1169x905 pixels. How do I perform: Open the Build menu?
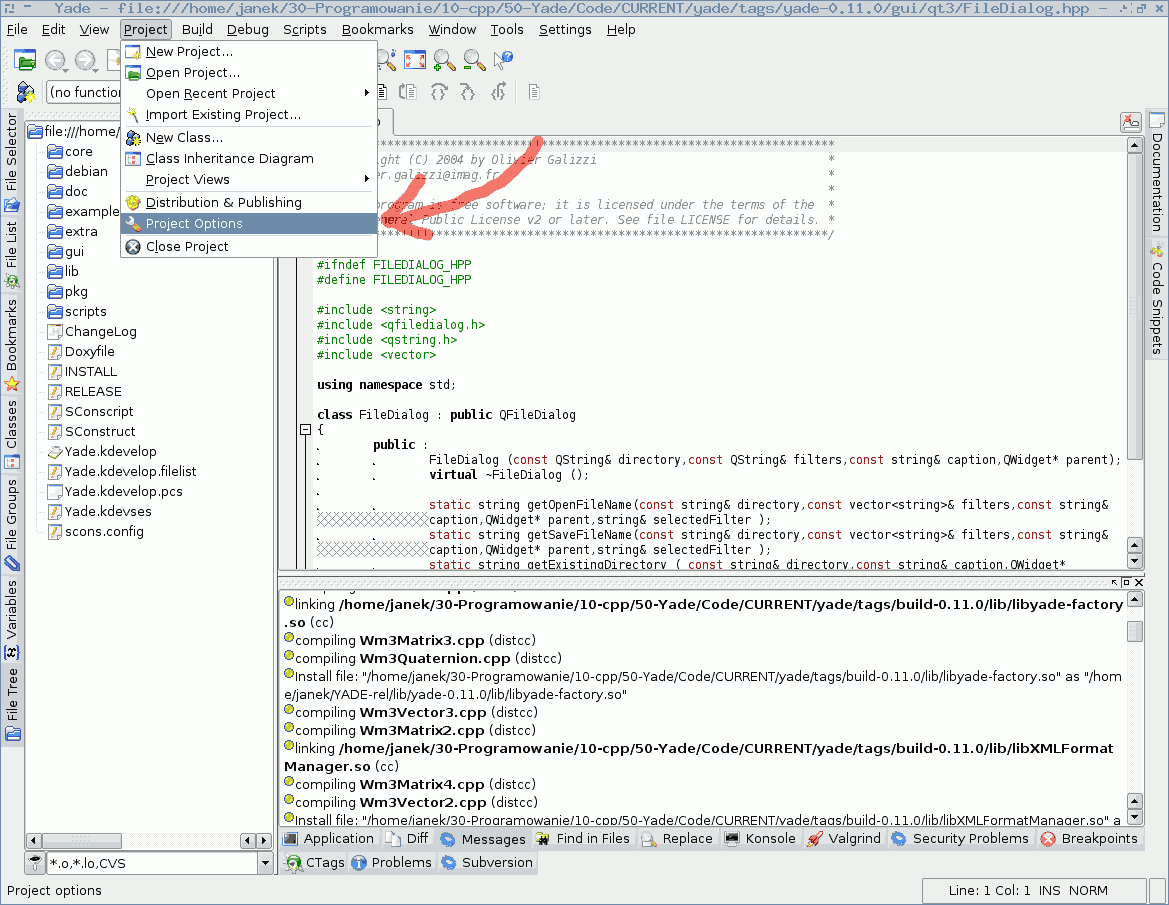197,29
